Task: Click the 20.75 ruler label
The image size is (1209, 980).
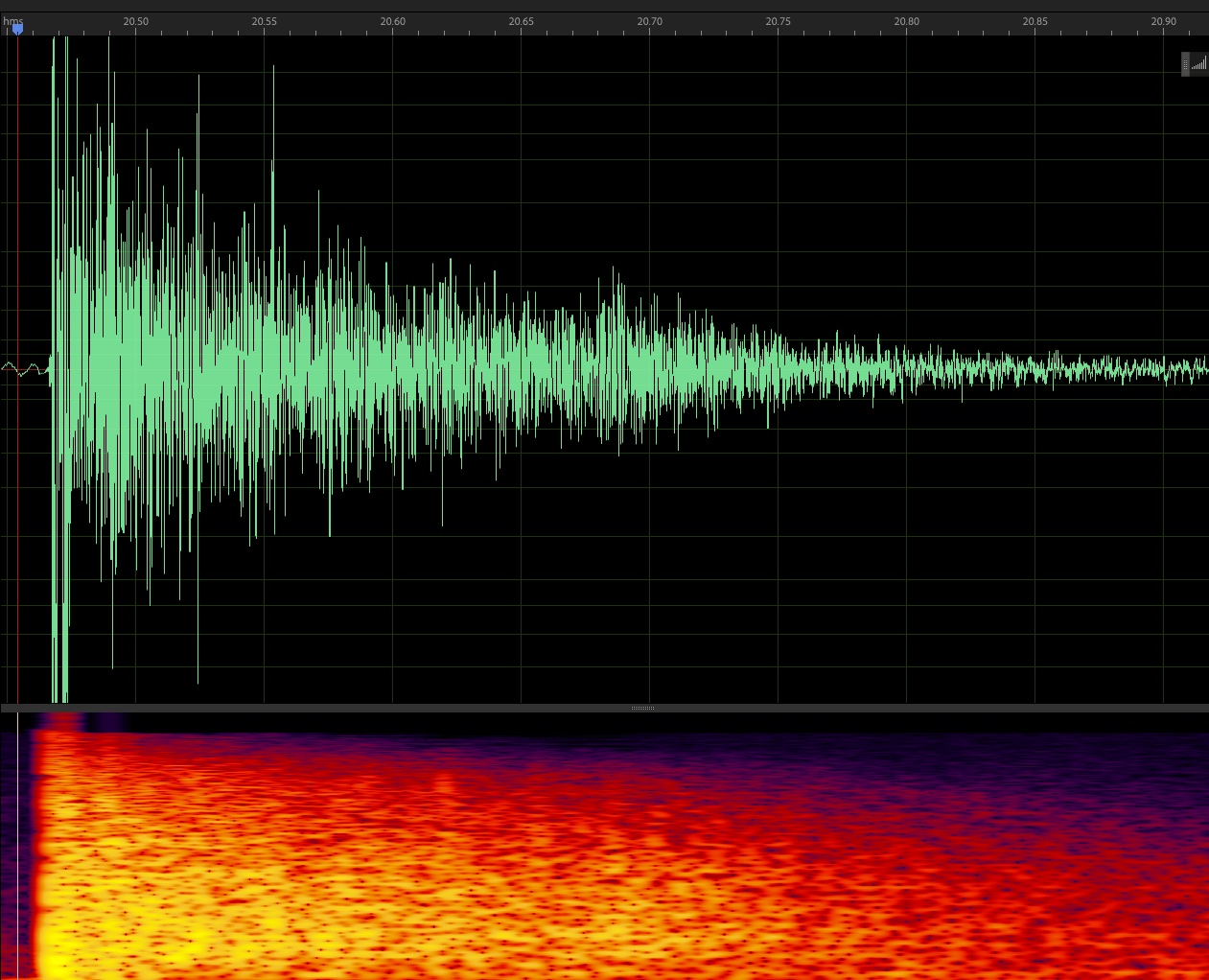Action: tap(778, 22)
